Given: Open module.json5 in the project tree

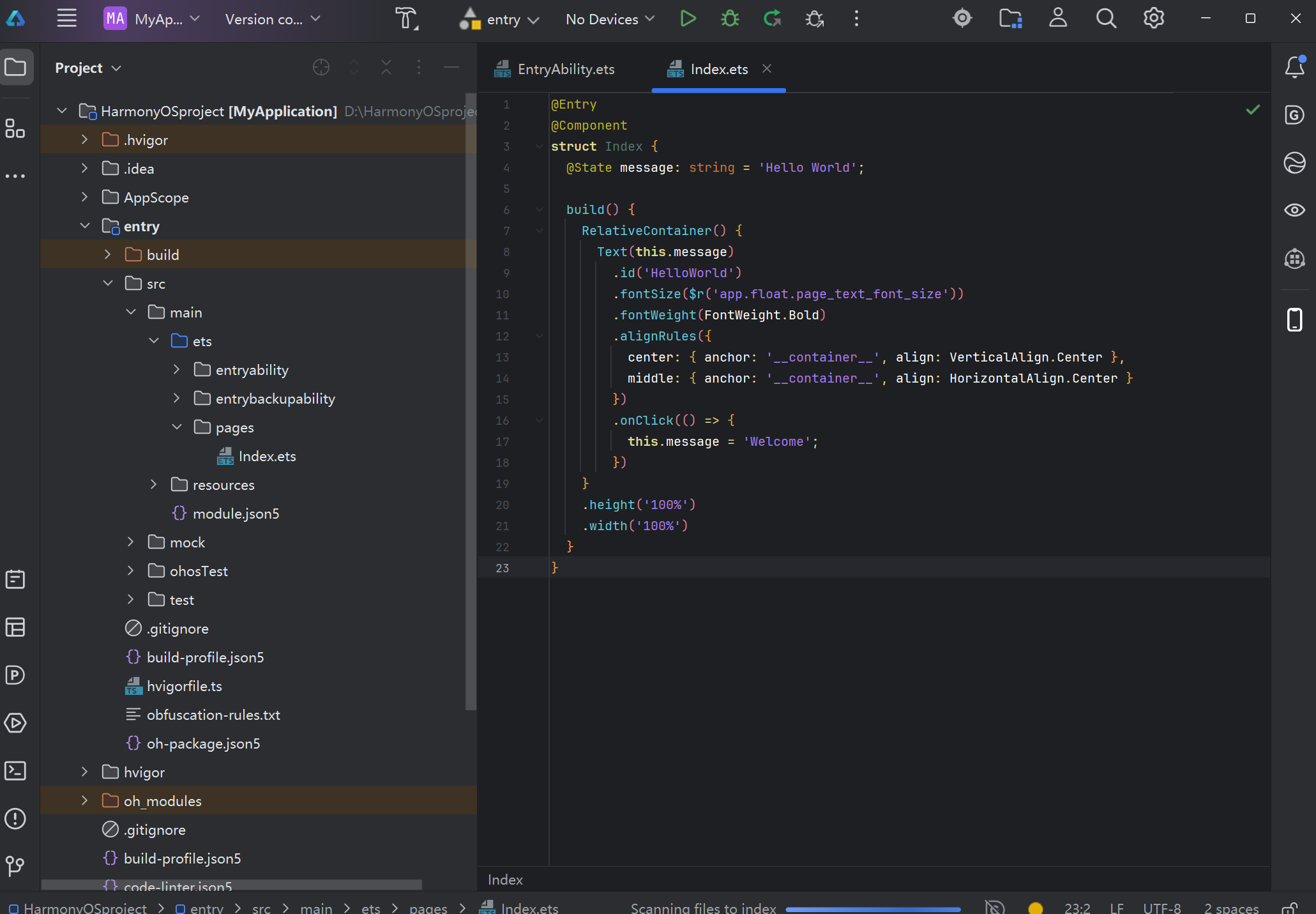Looking at the screenshot, I should pyautogui.click(x=236, y=514).
